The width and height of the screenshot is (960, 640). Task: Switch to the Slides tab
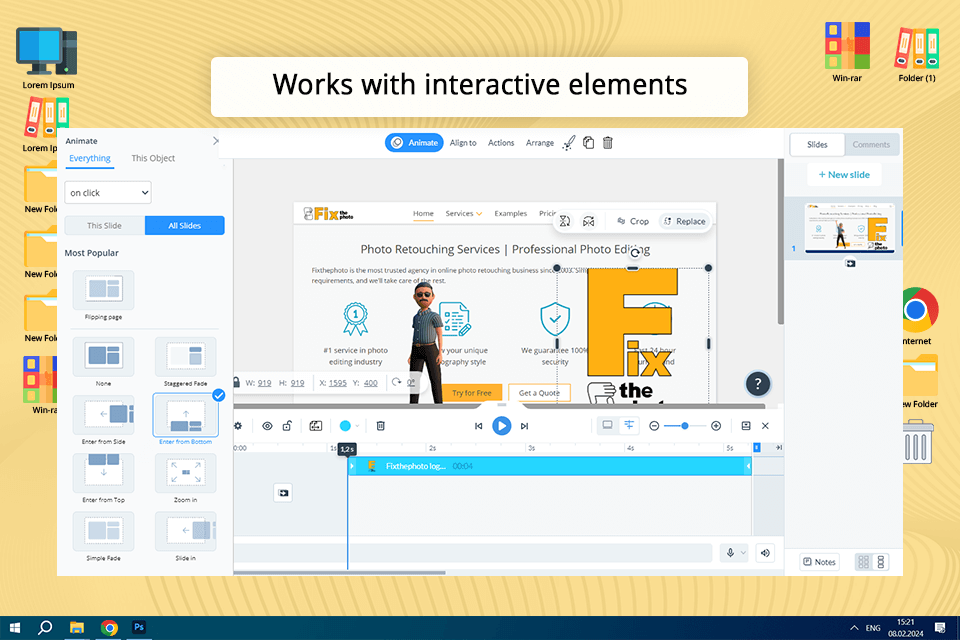(817, 145)
